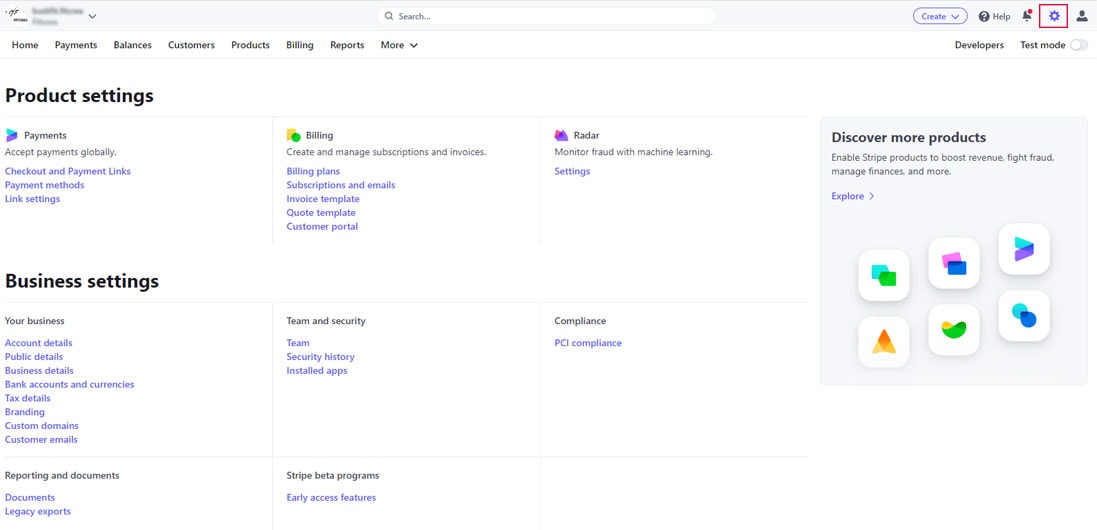Open the Products navigation tab
The width and height of the screenshot is (1097, 530).
coord(250,45)
